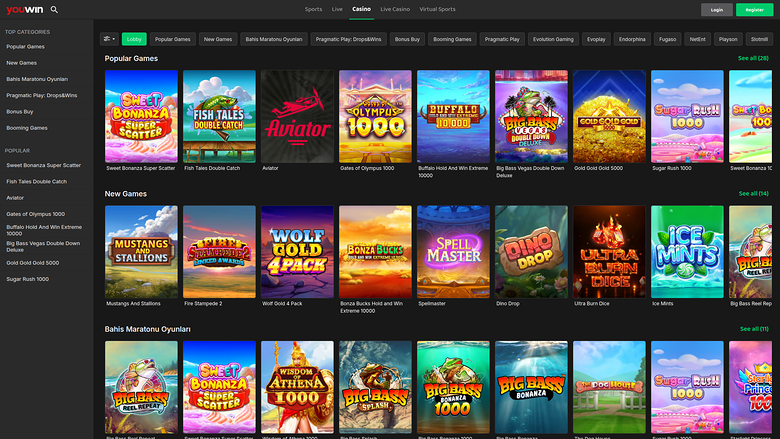Open Booming Games in sidebar
Image resolution: width=780 pixels, height=439 pixels.
[x=27, y=128]
